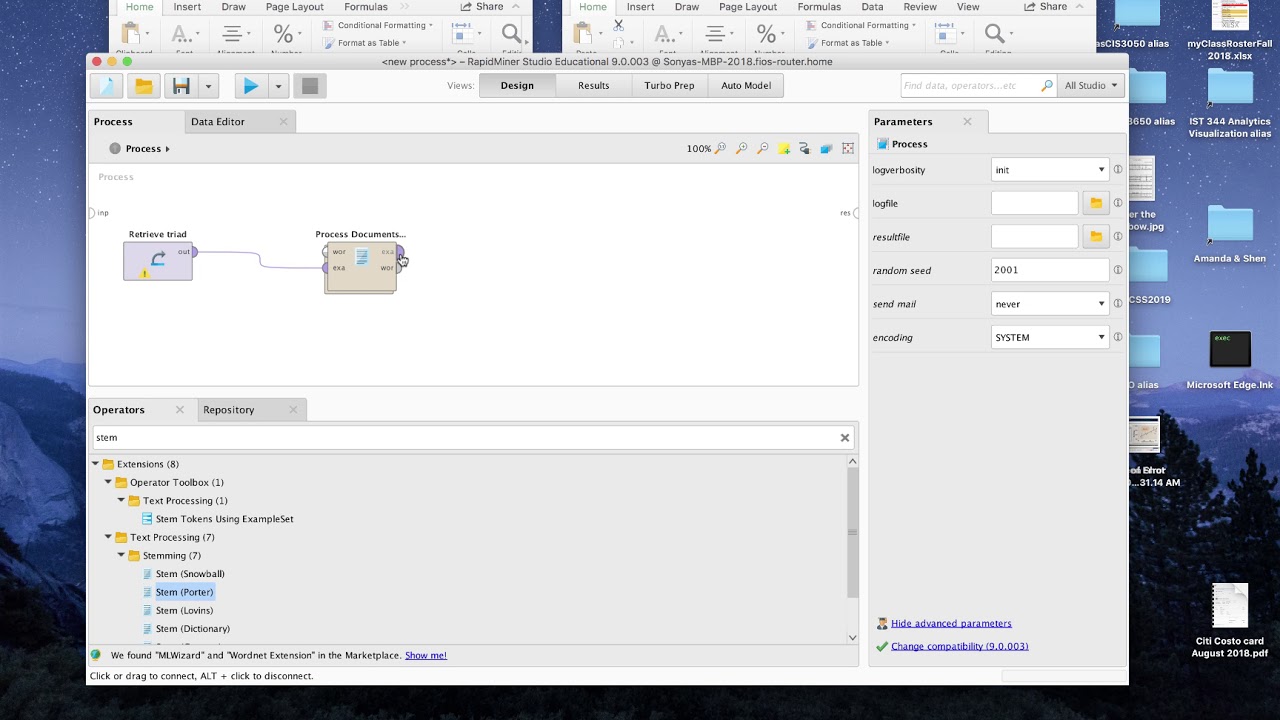Create a new process with the blank-page icon
This screenshot has width=1280, height=720.
click(107, 86)
